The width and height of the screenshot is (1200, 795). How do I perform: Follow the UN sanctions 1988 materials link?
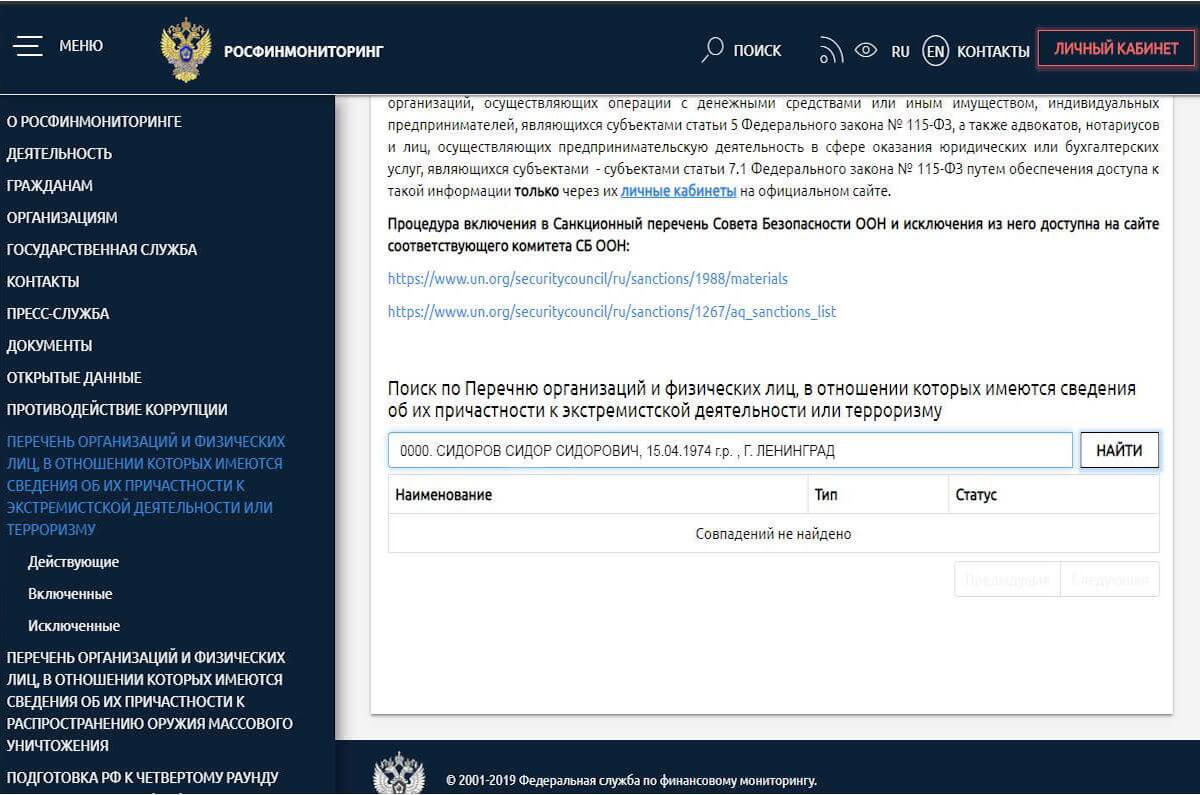pos(587,279)
